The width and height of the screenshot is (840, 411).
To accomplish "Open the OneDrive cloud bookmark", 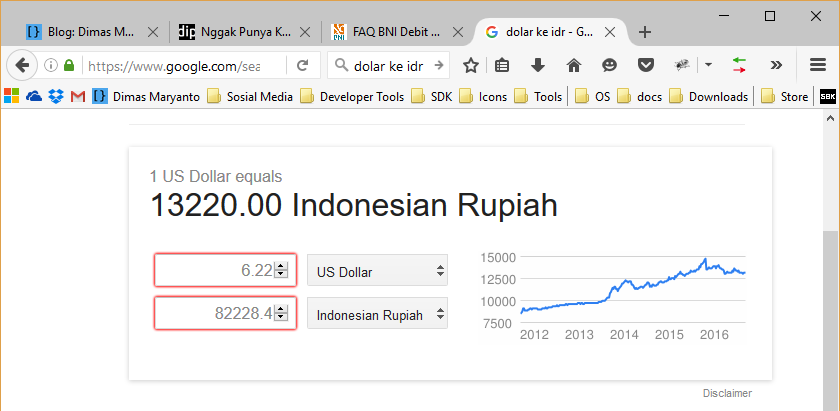I will (x=34, y=96).
